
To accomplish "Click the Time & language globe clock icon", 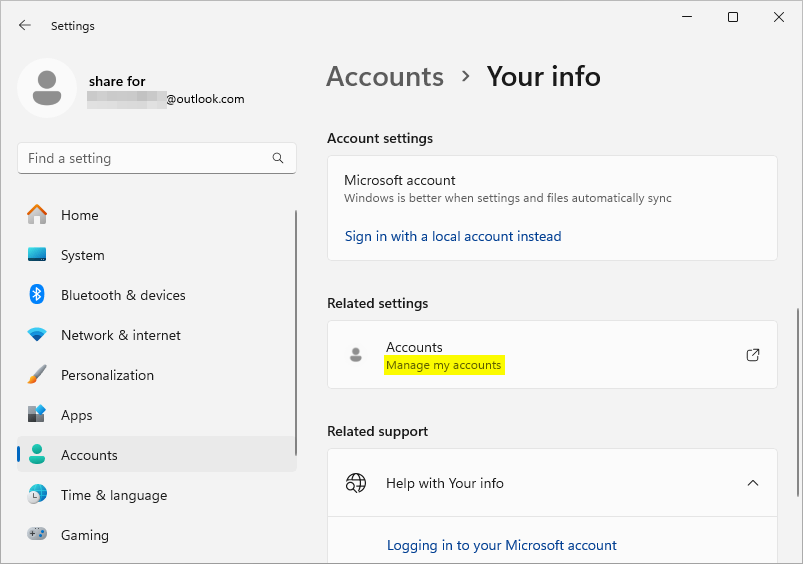I will [x=37, y=494].
